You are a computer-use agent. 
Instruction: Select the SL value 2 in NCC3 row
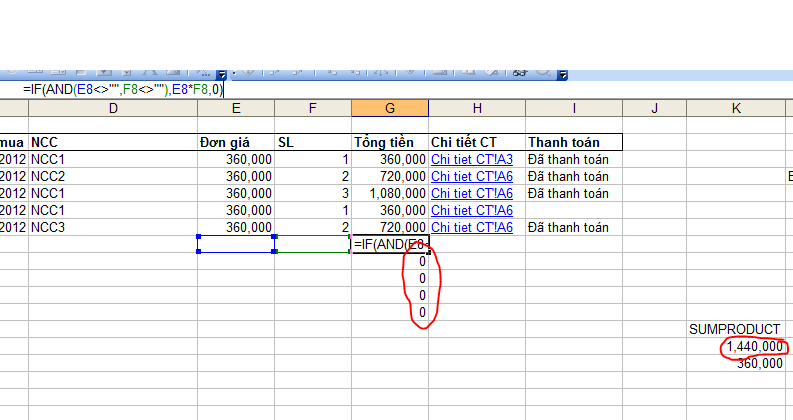click(313, 227)
